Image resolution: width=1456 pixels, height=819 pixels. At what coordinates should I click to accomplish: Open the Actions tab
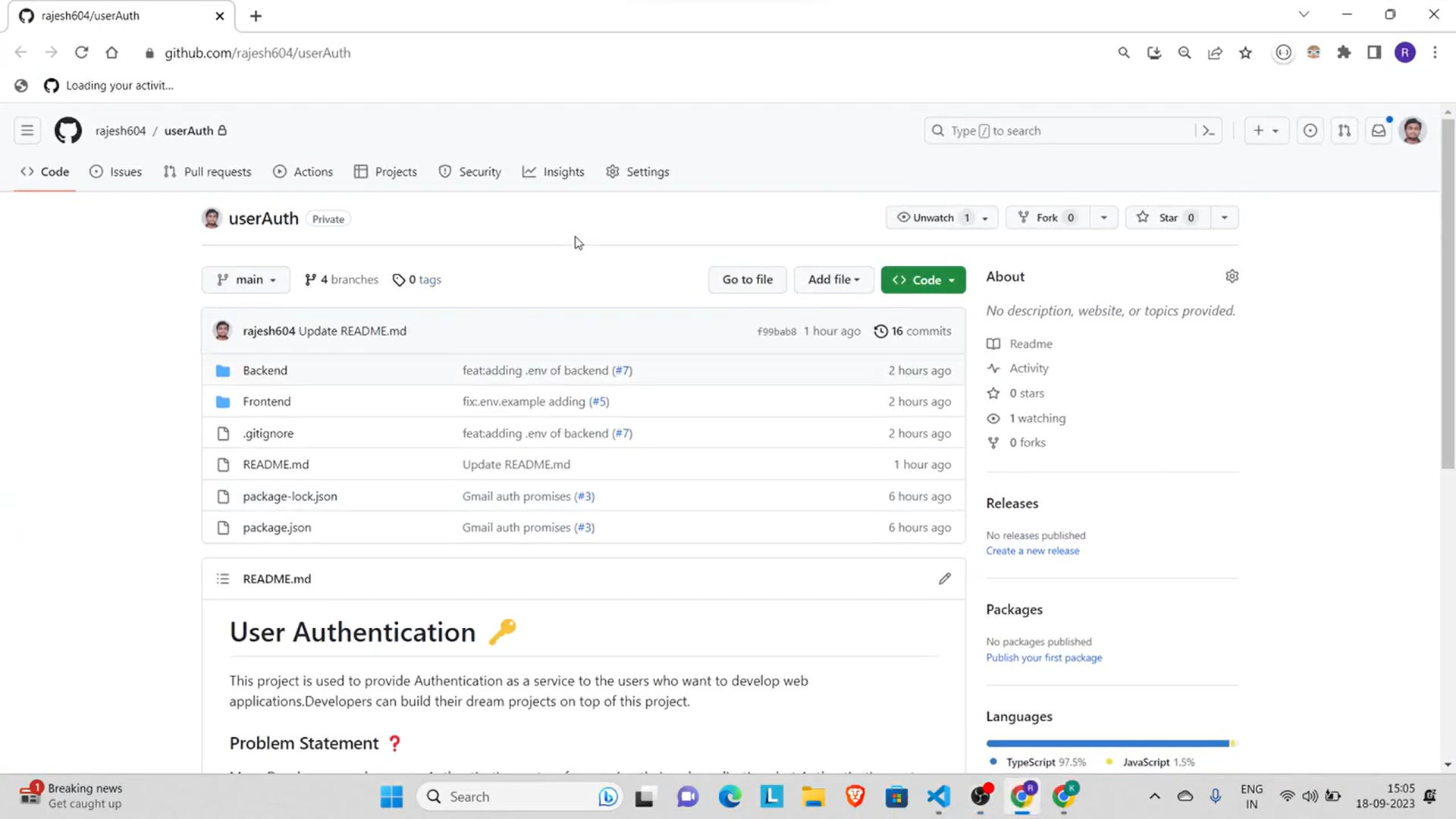(x=303, y=172)
